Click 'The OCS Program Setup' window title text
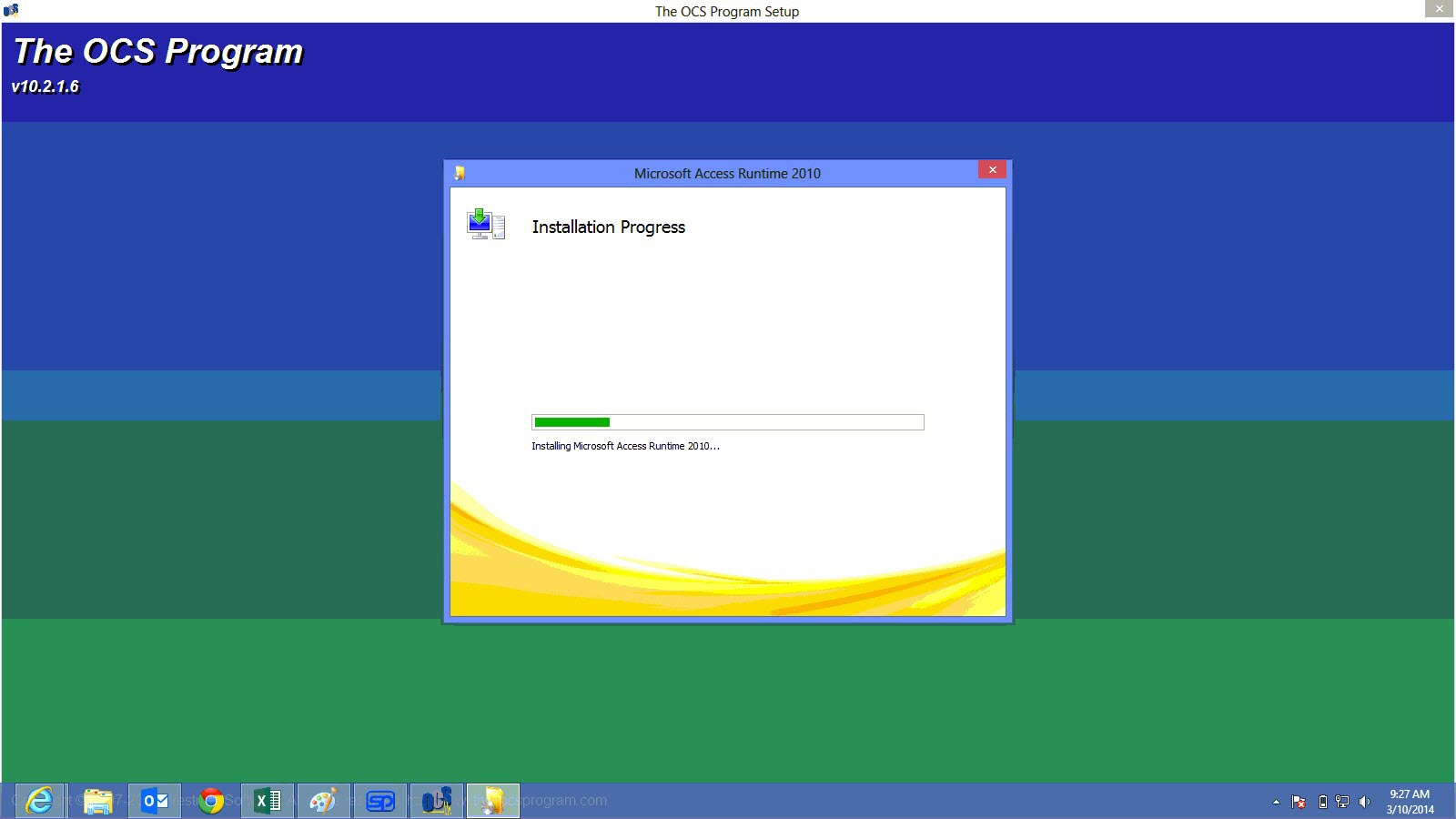 click(727, 11)
